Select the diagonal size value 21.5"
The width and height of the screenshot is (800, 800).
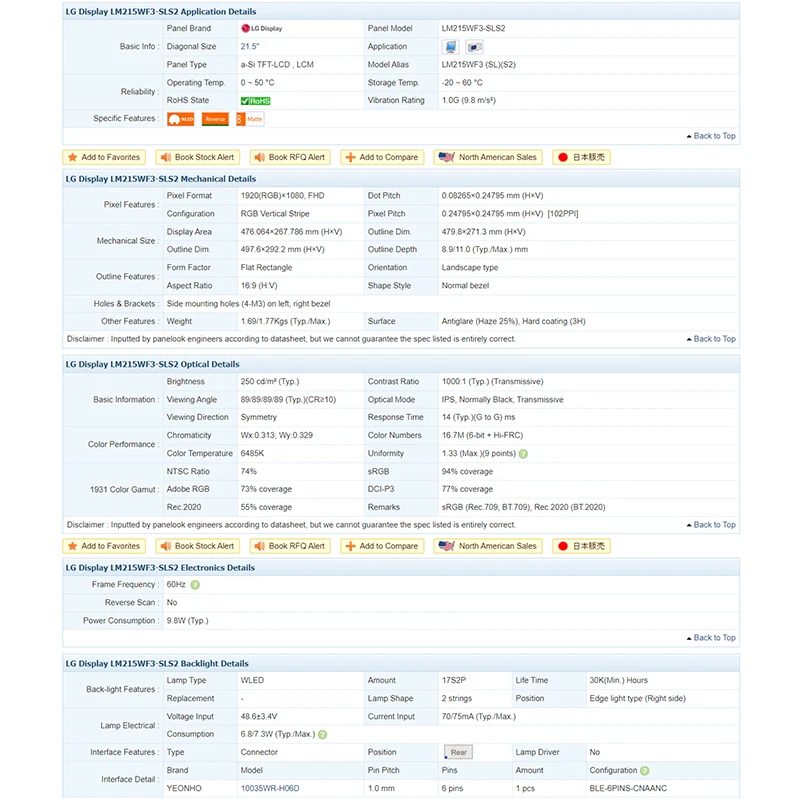click(x=250, y=46)
